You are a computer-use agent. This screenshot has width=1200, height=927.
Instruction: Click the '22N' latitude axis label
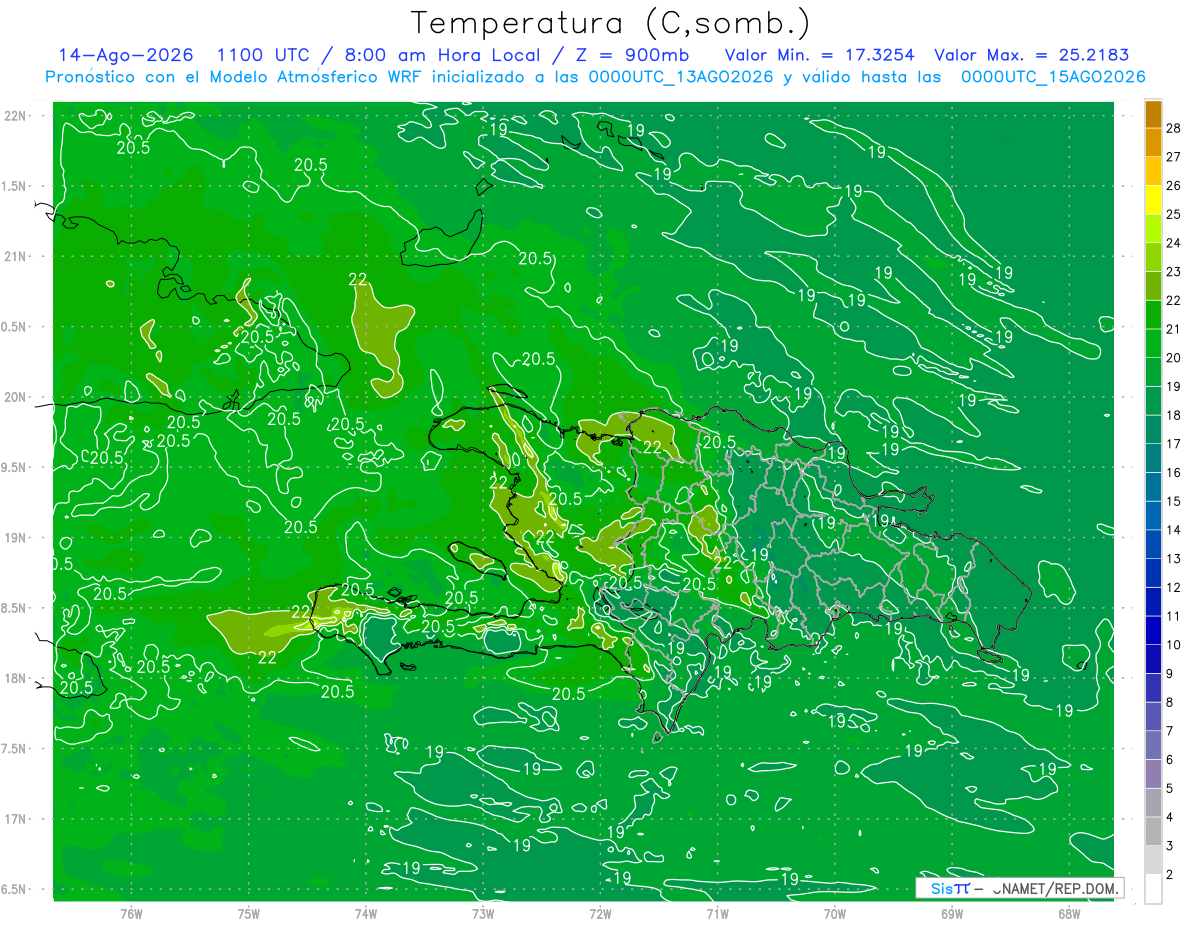pyautogui.click(x=15, y=116)
